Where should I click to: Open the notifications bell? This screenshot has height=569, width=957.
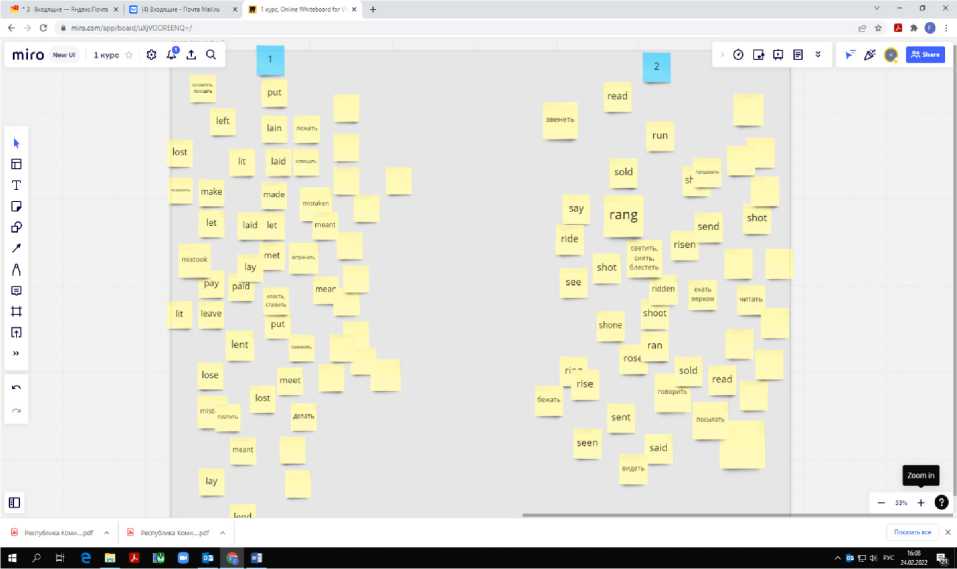coord(172,54)
